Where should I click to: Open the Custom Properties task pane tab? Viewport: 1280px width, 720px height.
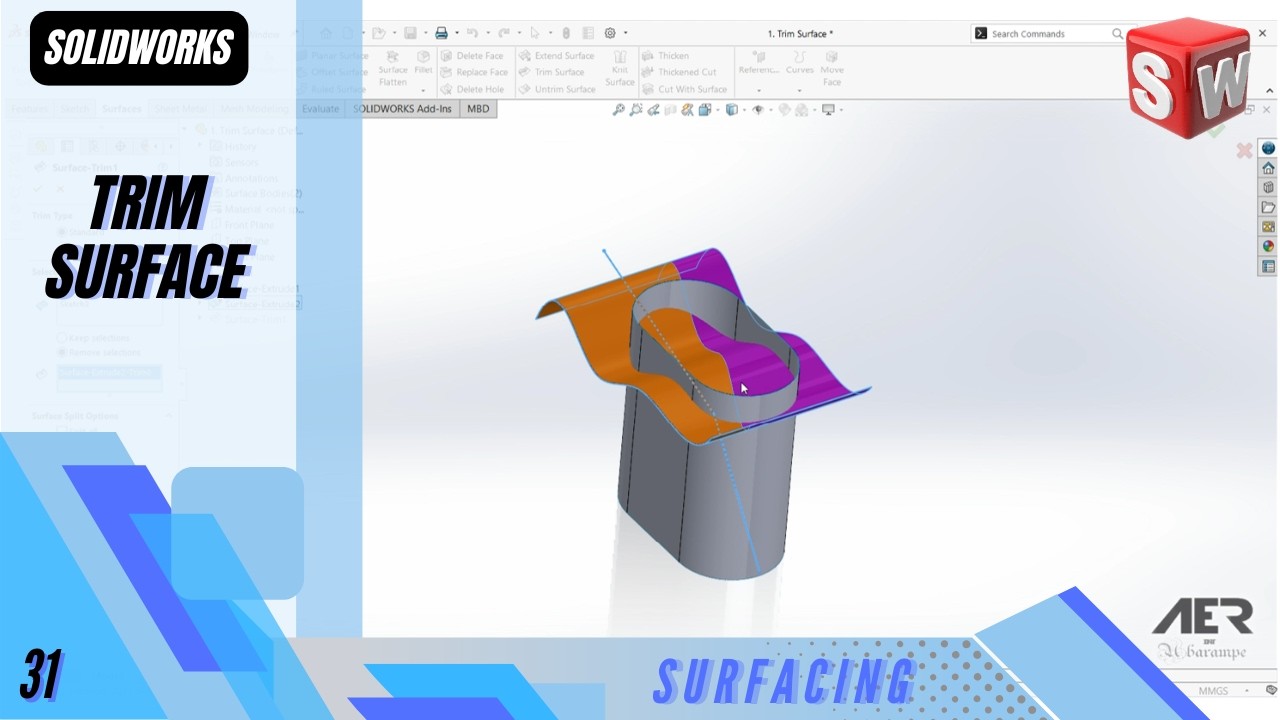[x=1268, y=267]
